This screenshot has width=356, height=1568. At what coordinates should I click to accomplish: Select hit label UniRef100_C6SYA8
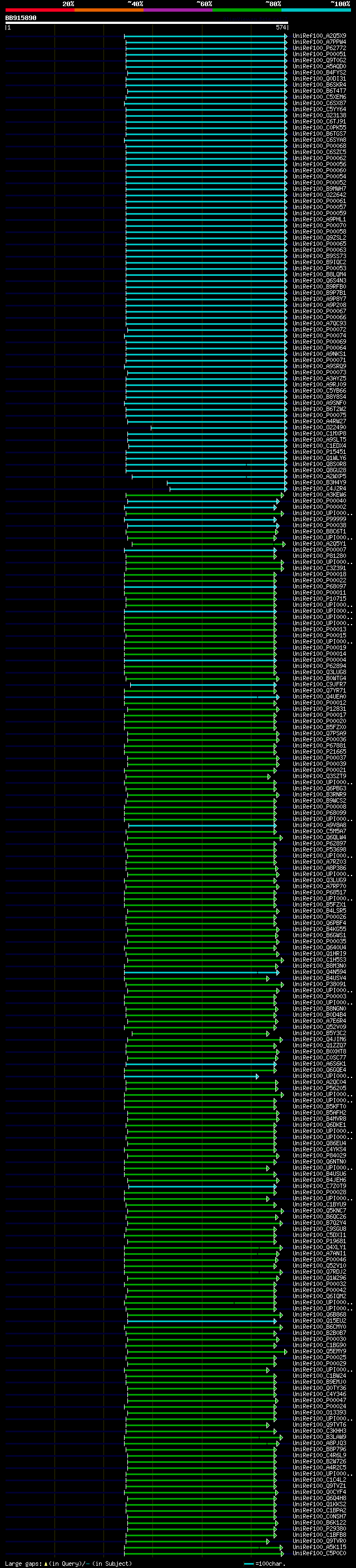click(319, 140)
